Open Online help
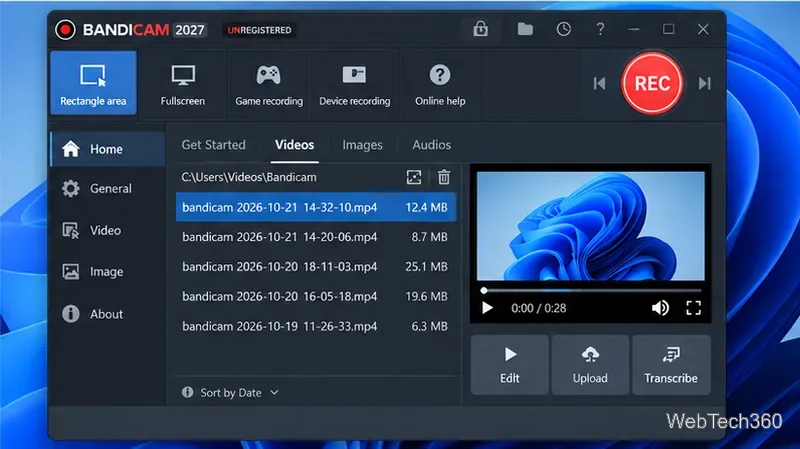 (x=440, y=86)
